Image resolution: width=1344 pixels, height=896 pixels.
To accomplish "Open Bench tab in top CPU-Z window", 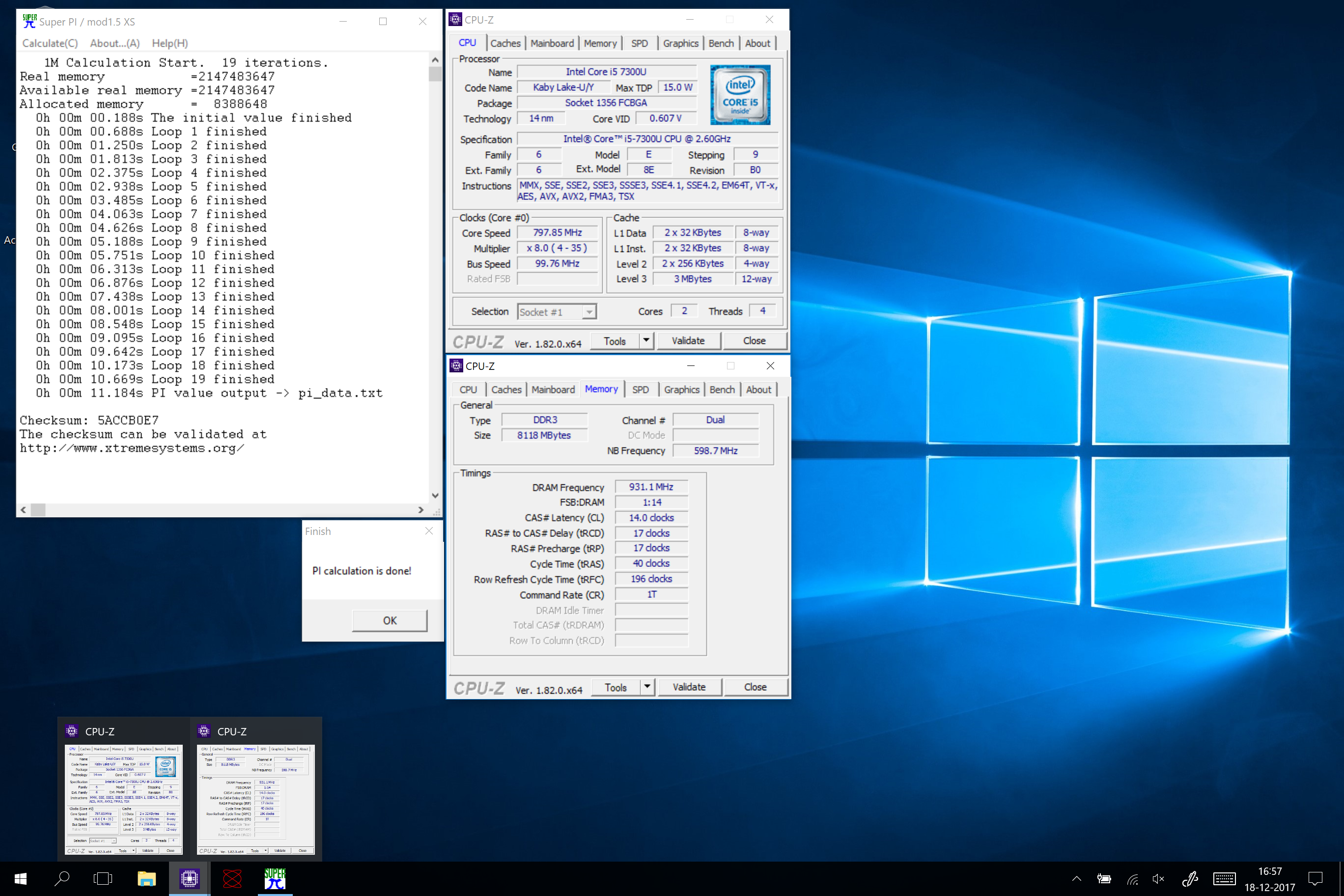I will click(721, 43).
